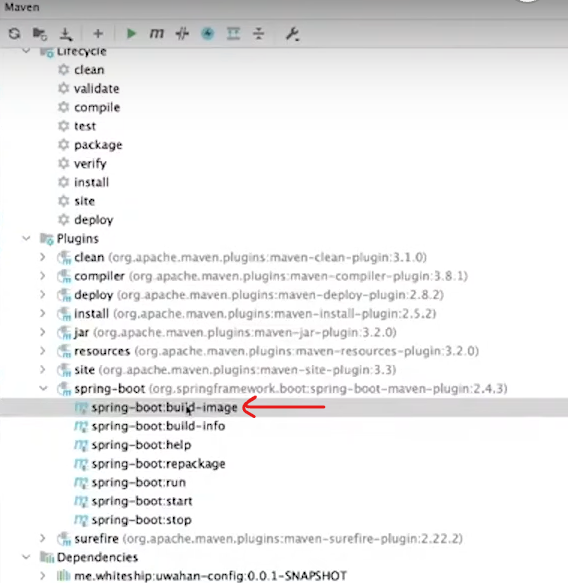Click the Add Maven Projects plus icon

tap(98, 34)
